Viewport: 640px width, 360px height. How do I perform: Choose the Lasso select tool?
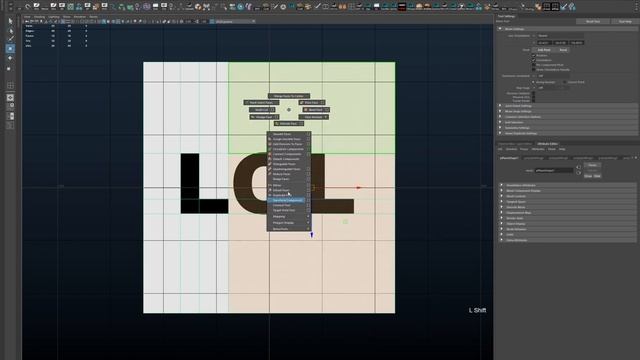(10, 31)
